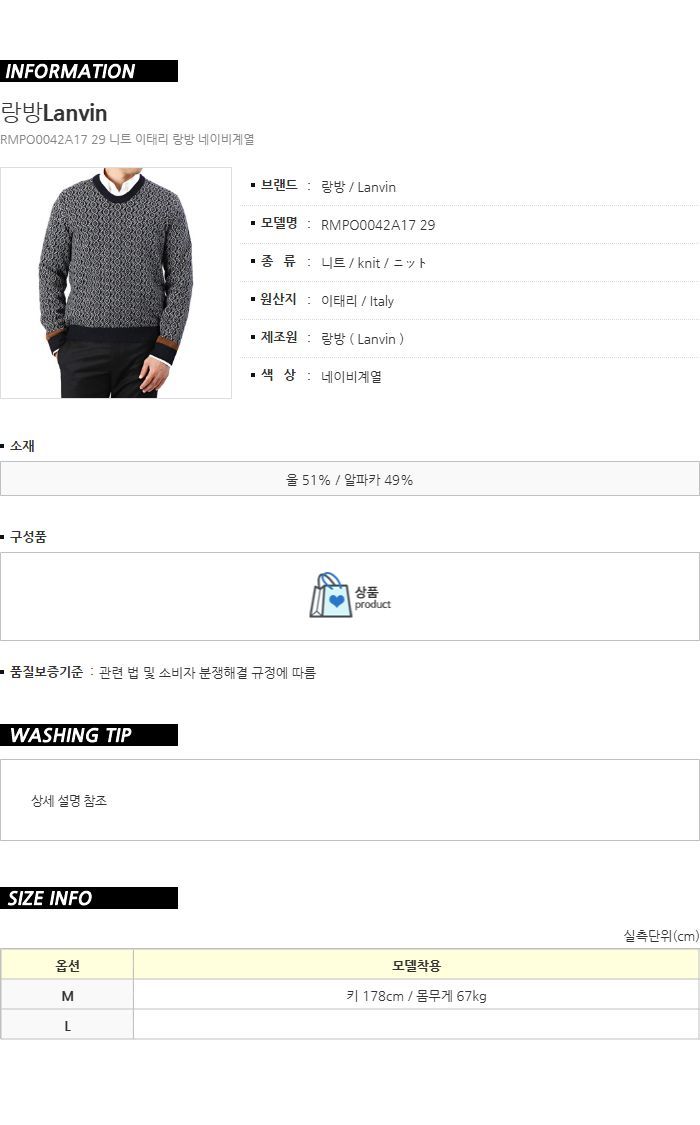Click the material box 울 51% / 알파카 49%

pyautogui.click(x=350, y=479)
